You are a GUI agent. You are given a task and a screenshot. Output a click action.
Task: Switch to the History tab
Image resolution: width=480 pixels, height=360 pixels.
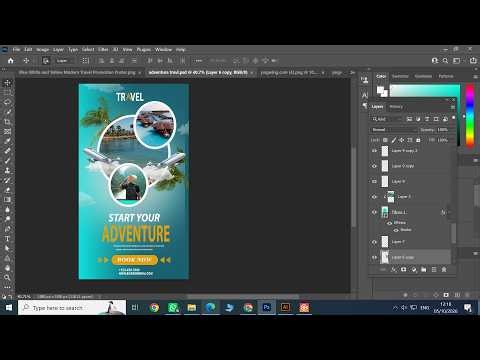pyautogui.click(x=396, y=107)
